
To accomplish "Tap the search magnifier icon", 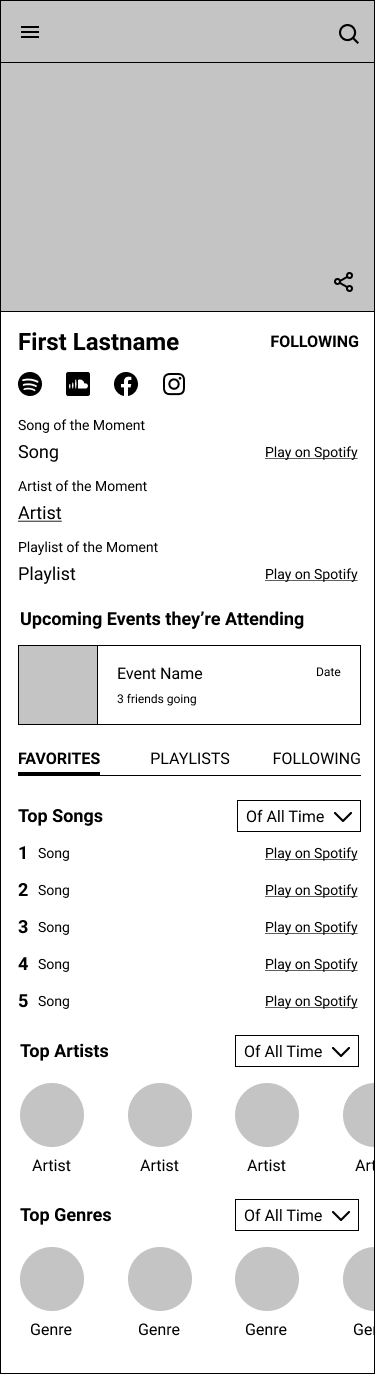I will point(348,34).
